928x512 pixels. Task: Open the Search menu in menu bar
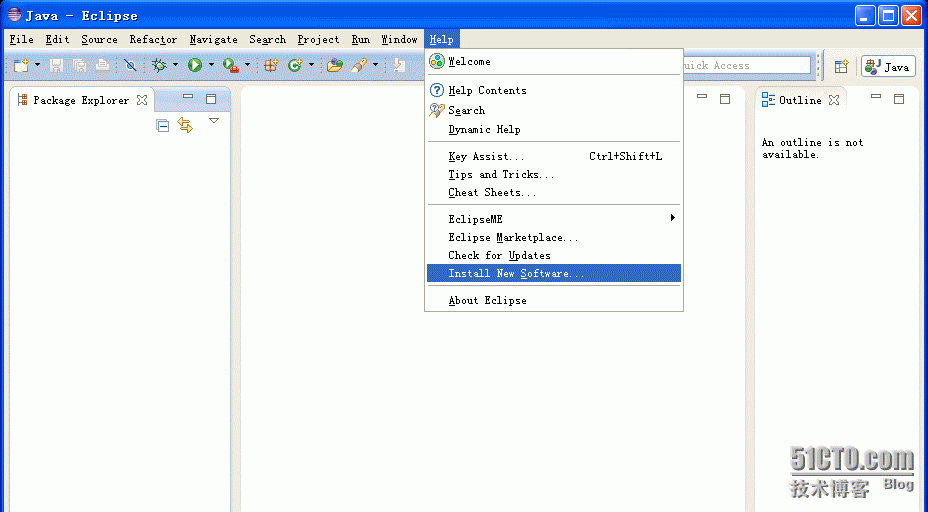[268, 39]
